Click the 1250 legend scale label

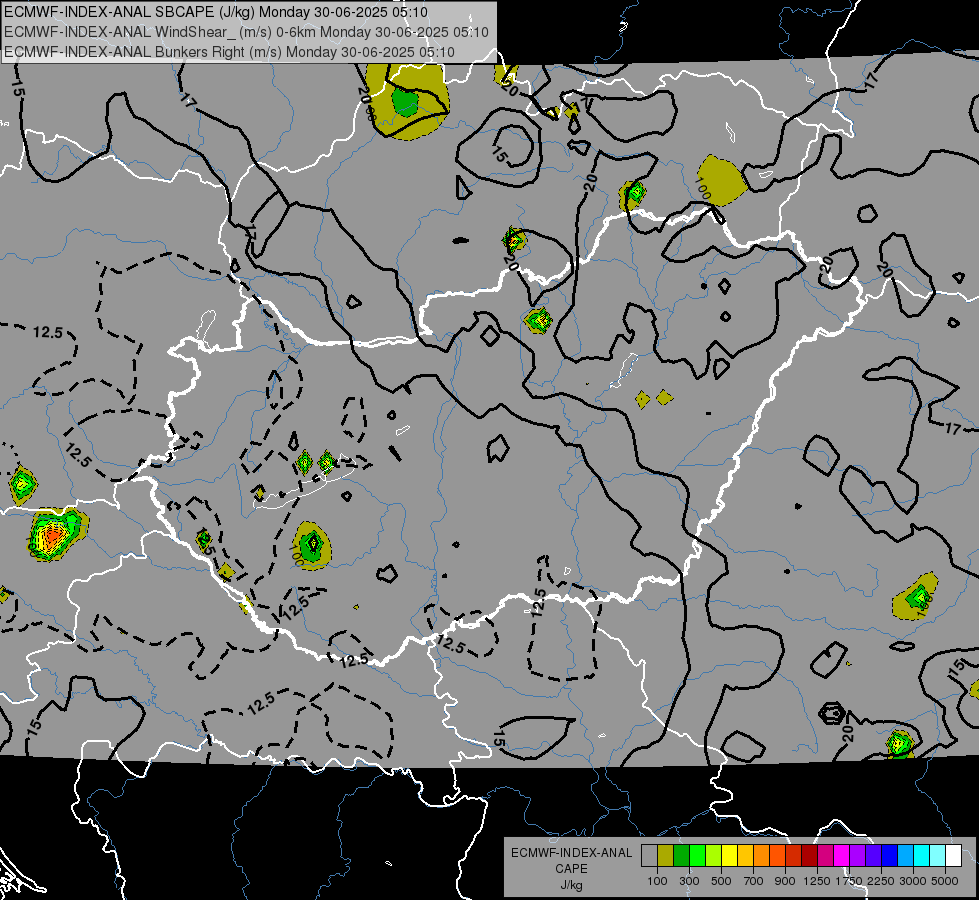(817, 881)
